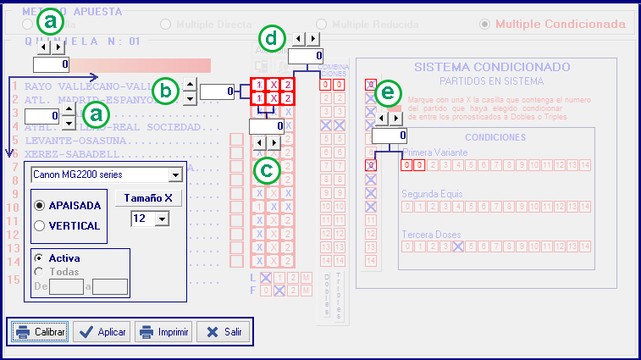Click right arrow of stepper d
This screenshot has height=360, width=641.
[x=314, y=39]
